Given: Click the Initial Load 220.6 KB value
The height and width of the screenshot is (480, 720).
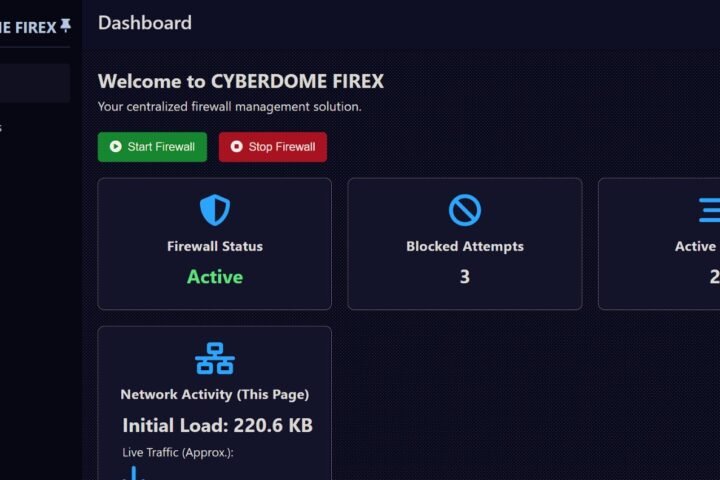Looking at the screenshot, I should [x=217, y=425].
